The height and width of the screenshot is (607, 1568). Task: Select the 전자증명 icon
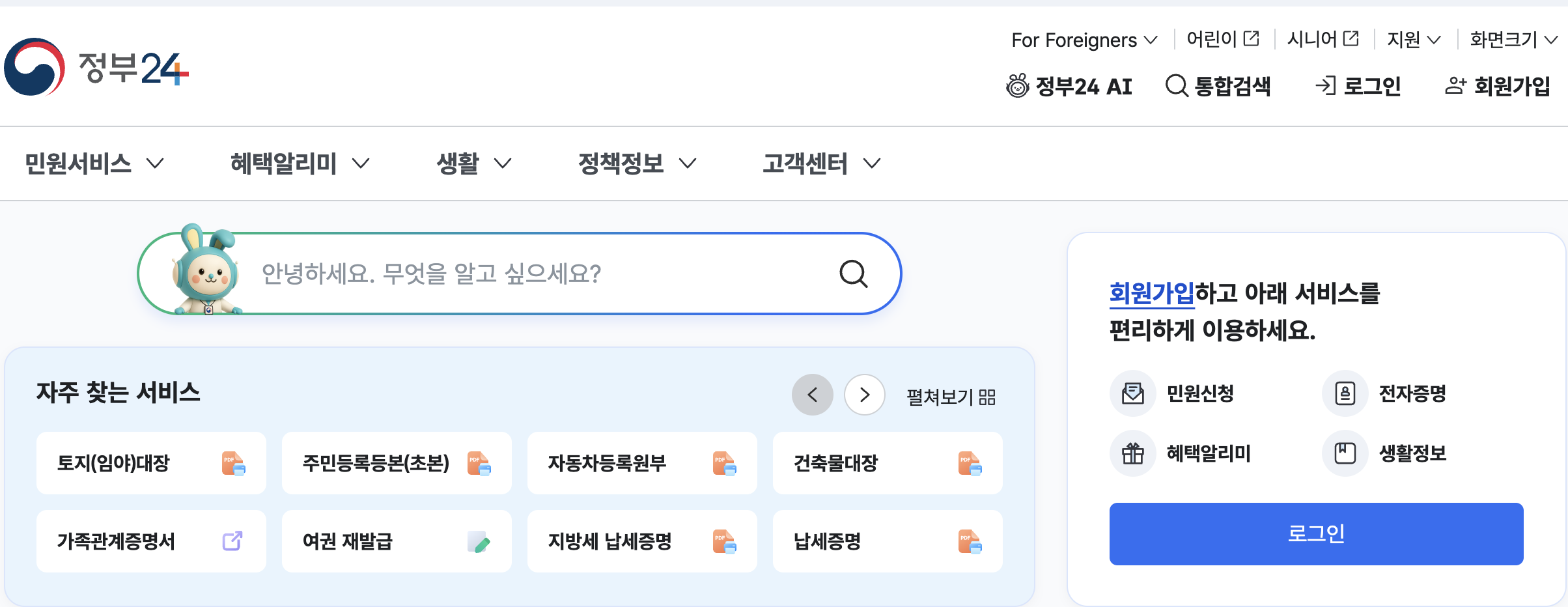click(x=1345, y=393)
